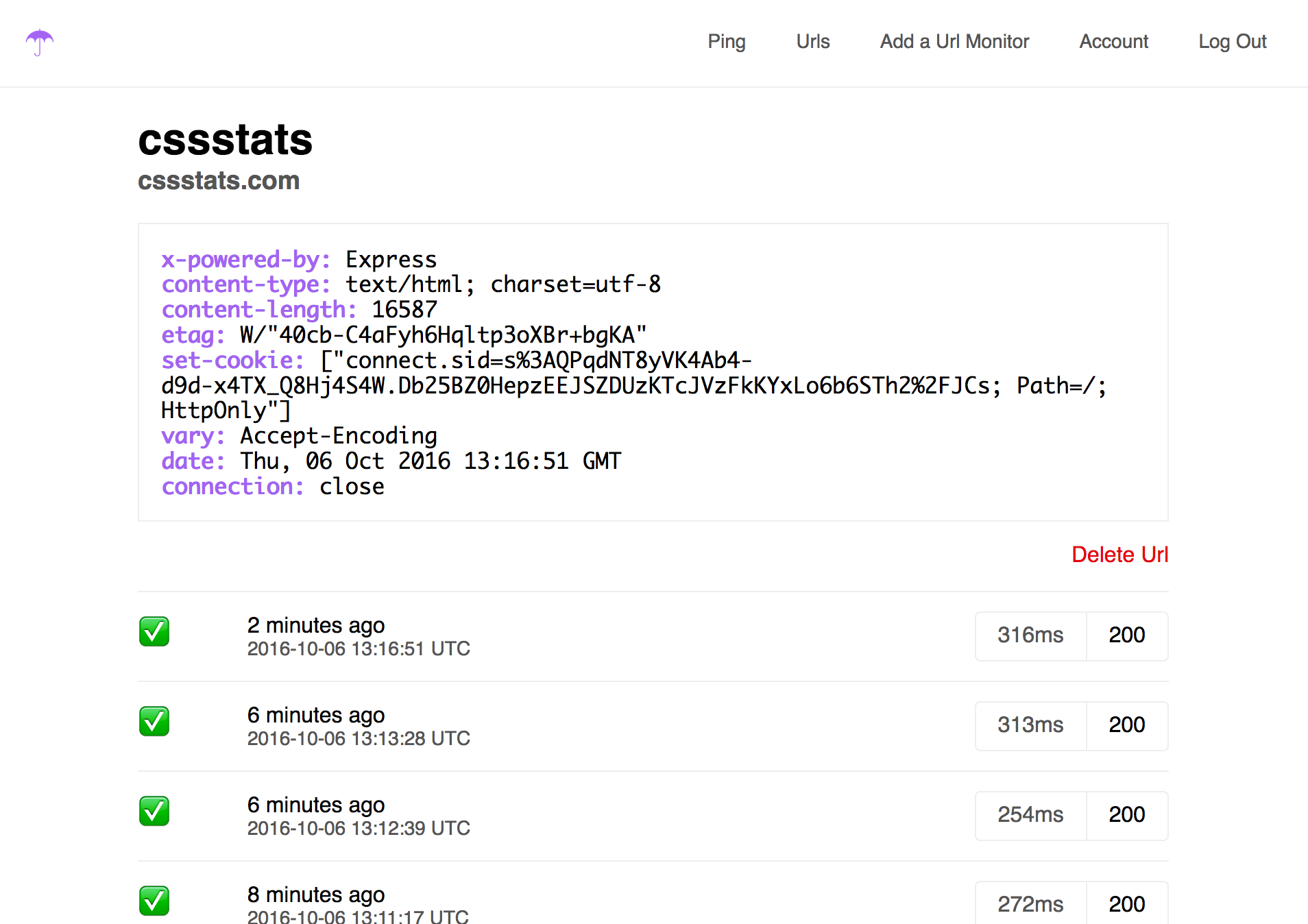Click the cssstats.com subheading

pos(219,181)
